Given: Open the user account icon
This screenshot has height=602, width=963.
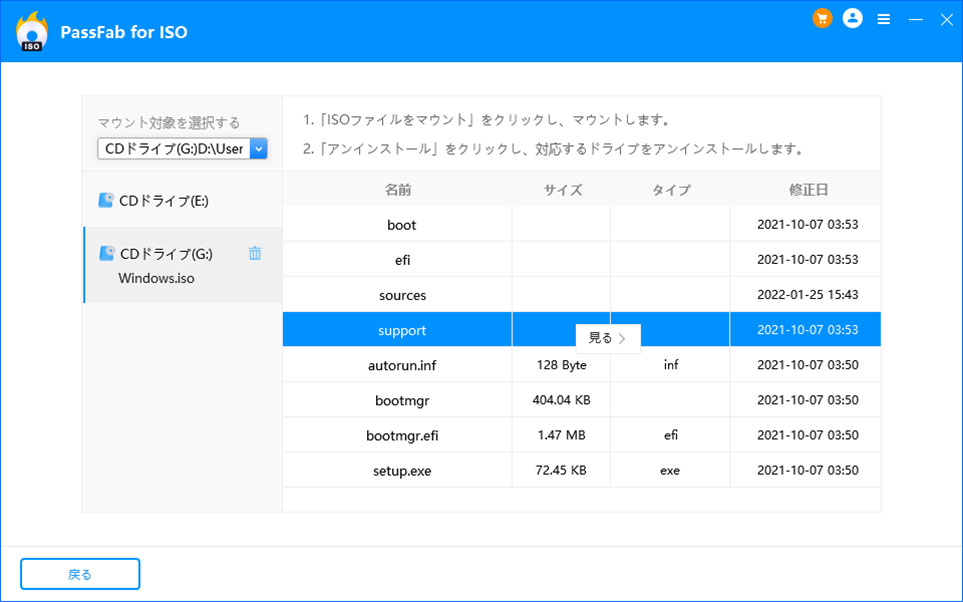Looking at the screenshot, I should click(852, 18).
